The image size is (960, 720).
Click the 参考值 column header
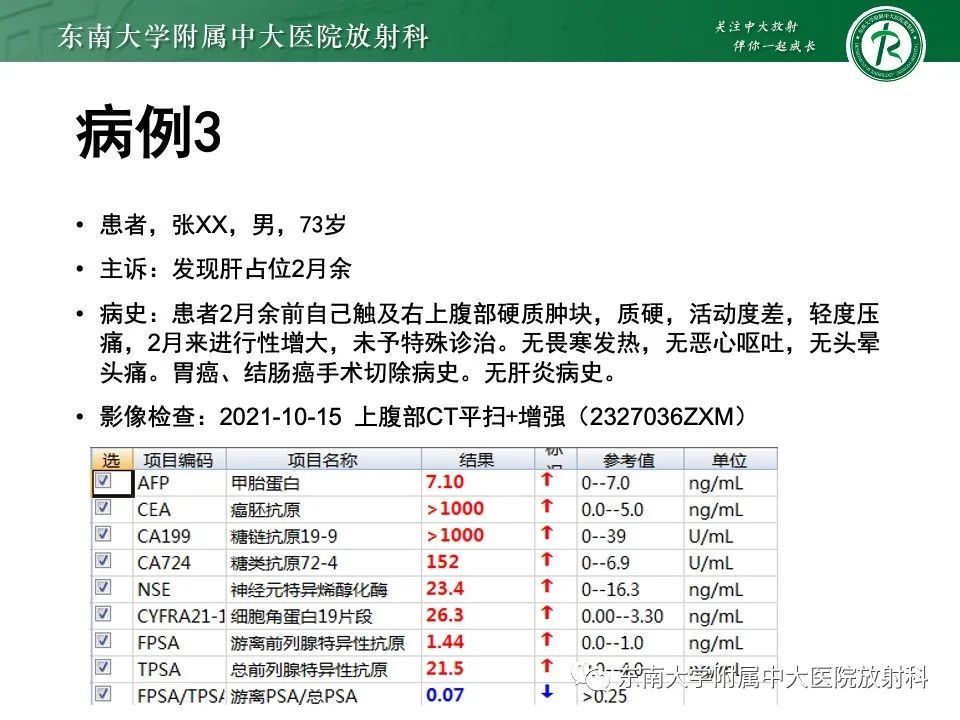pyautogui.click(x=629, y=459)
